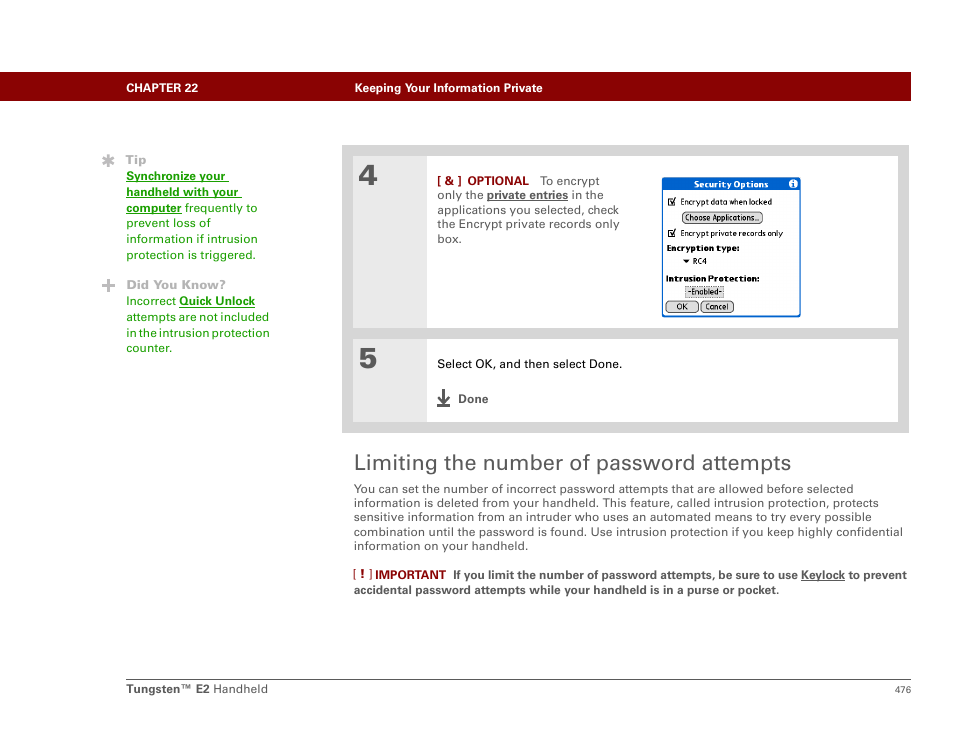This screenshot has width=954, height=738.
Task: Click the Done down-arrow icon
Action: 444,399
